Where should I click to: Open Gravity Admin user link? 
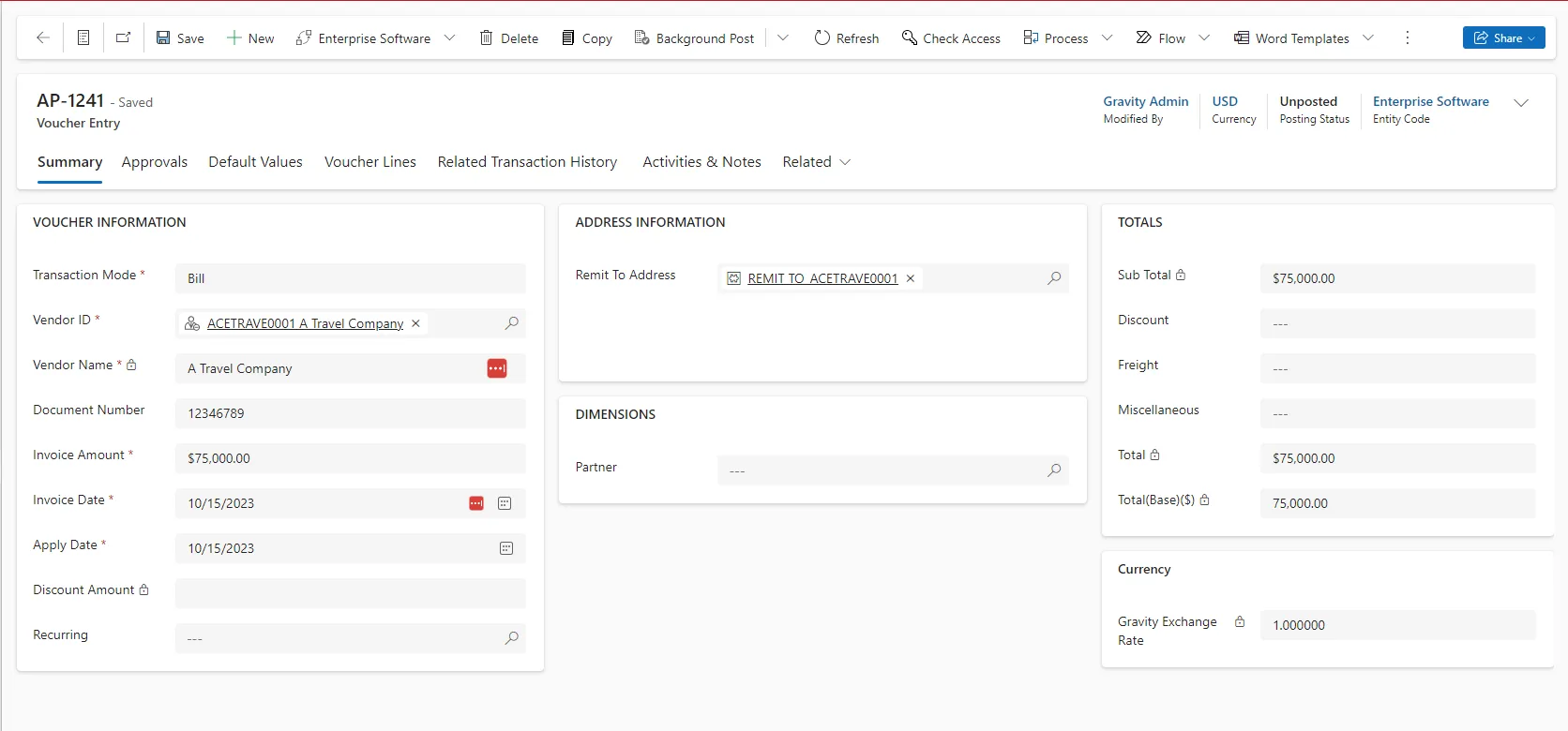(1146, 101)
